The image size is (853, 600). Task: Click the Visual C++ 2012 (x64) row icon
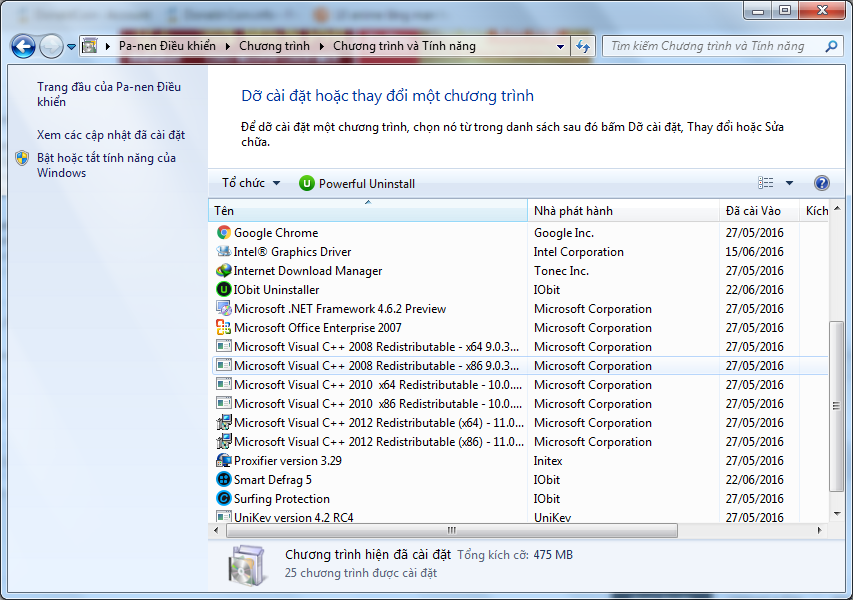[x=224, y=423]
